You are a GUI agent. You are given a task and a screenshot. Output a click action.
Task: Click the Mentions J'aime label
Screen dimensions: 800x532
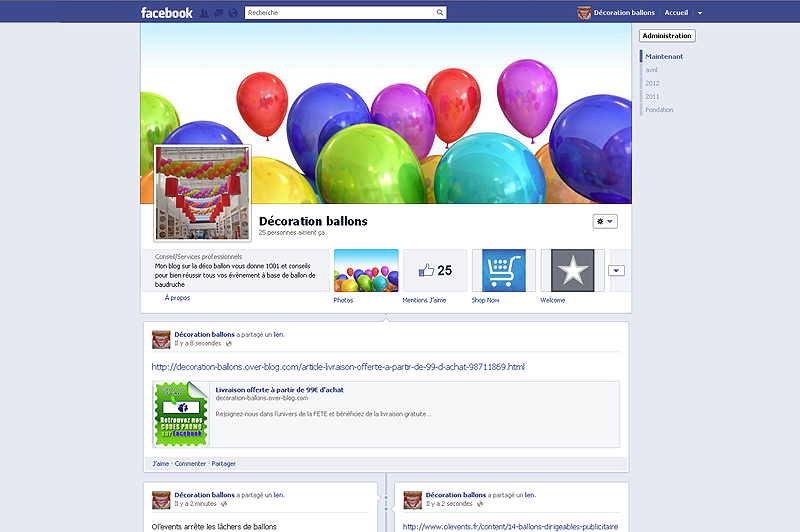coord(424,300)
